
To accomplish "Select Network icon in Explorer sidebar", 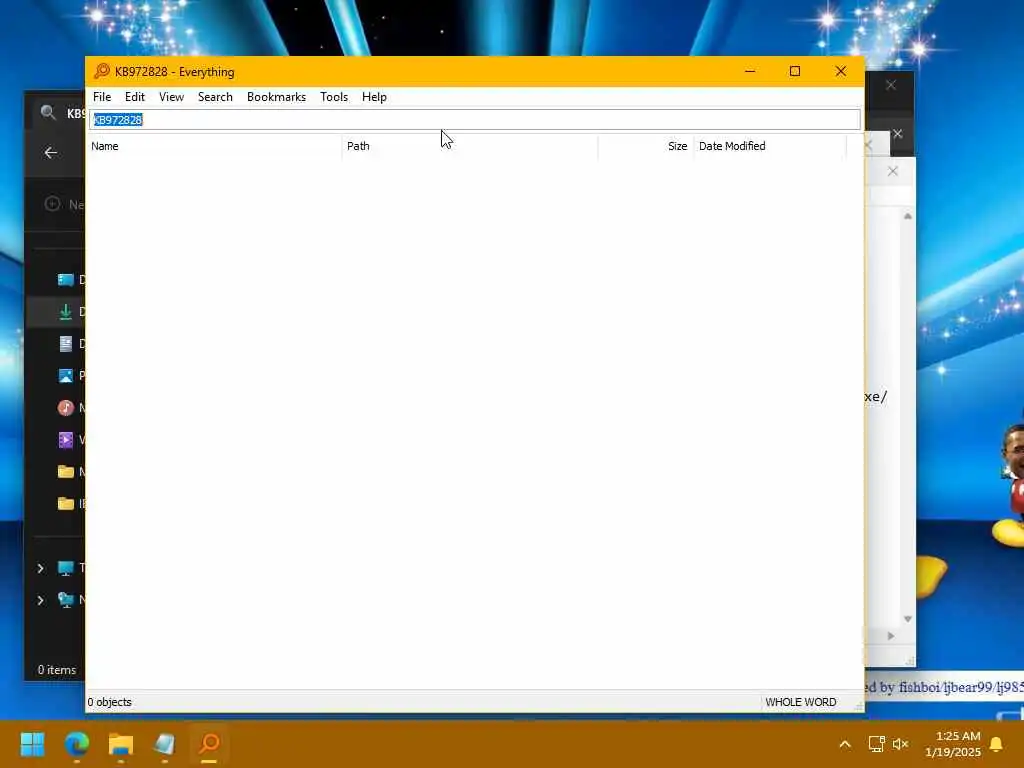I will point(65,600).
